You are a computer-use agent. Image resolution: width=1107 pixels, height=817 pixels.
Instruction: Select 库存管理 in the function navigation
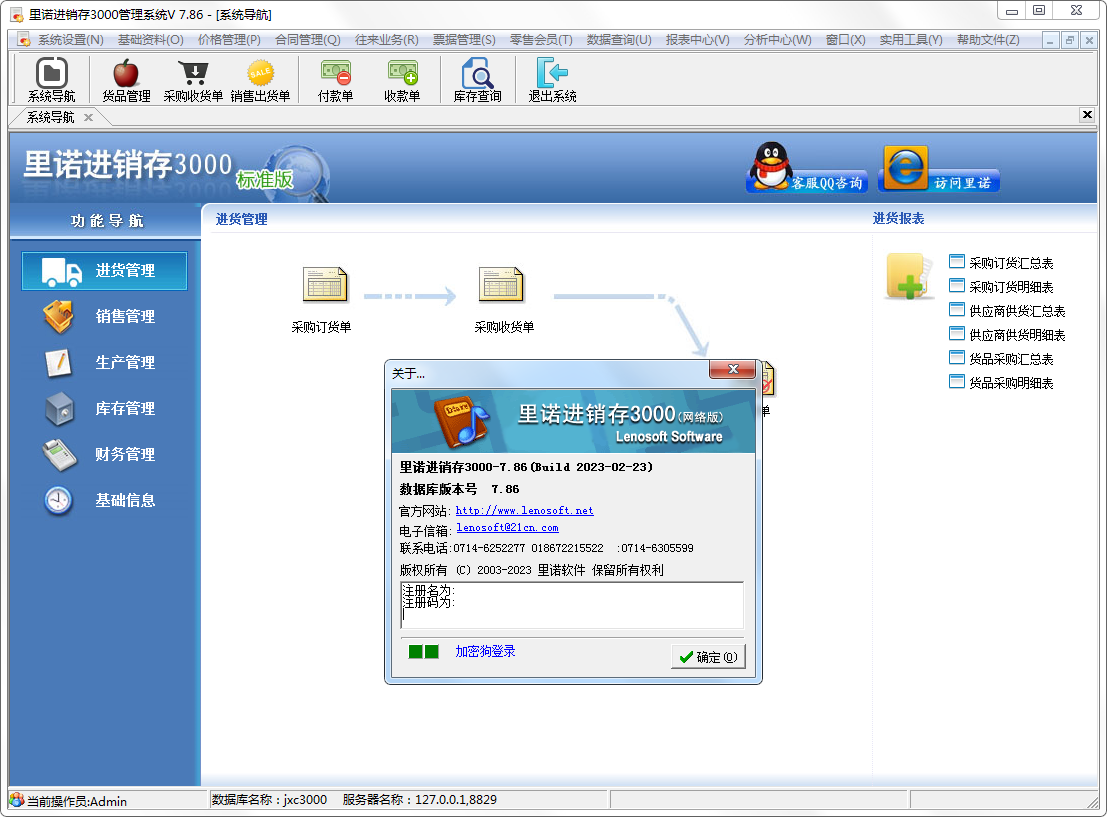tap(104, 408)
